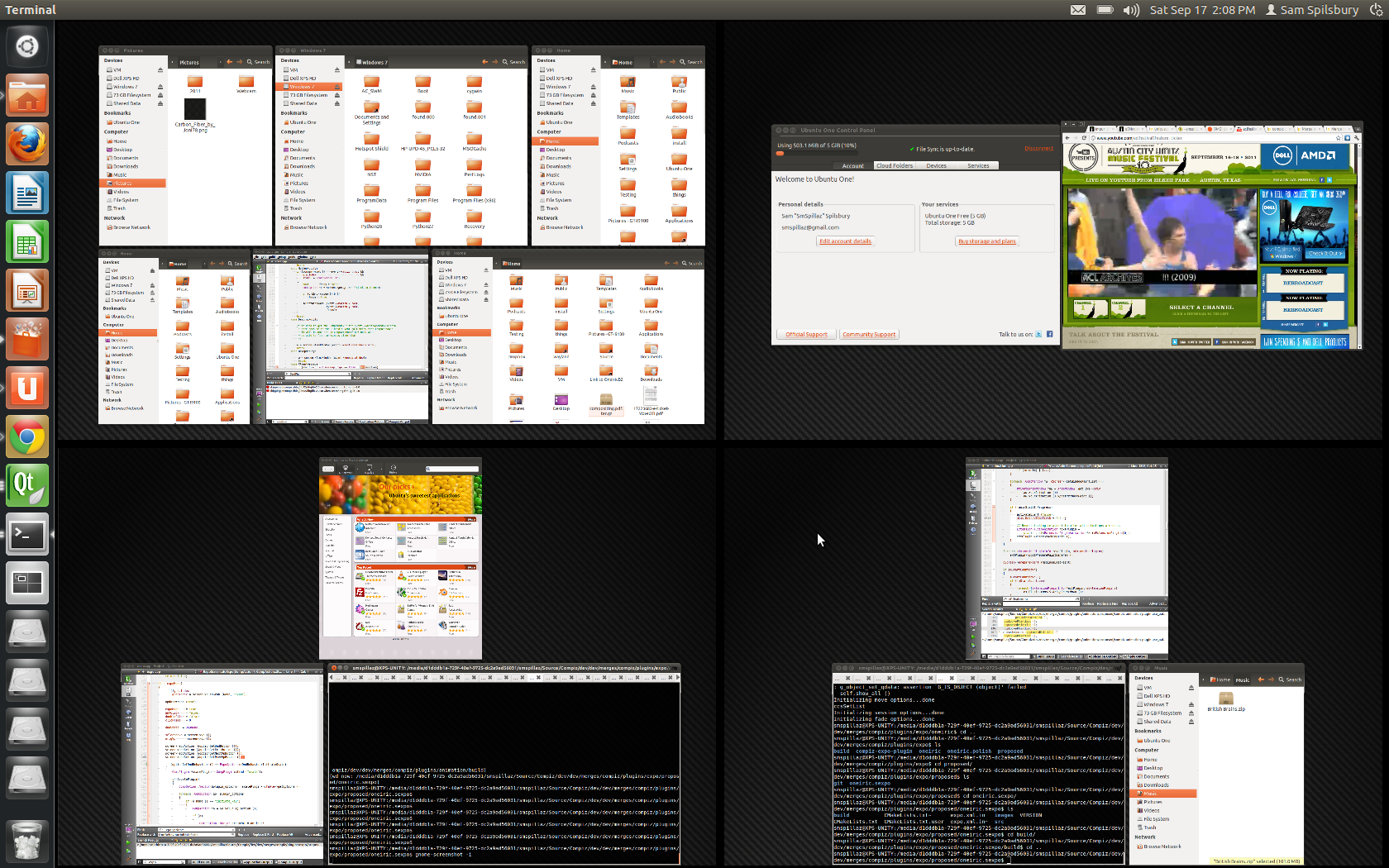The width and height of the screenshot is (1389, 868).
Task: Open the Hotspot Shield folder
Action: (371, 142)
